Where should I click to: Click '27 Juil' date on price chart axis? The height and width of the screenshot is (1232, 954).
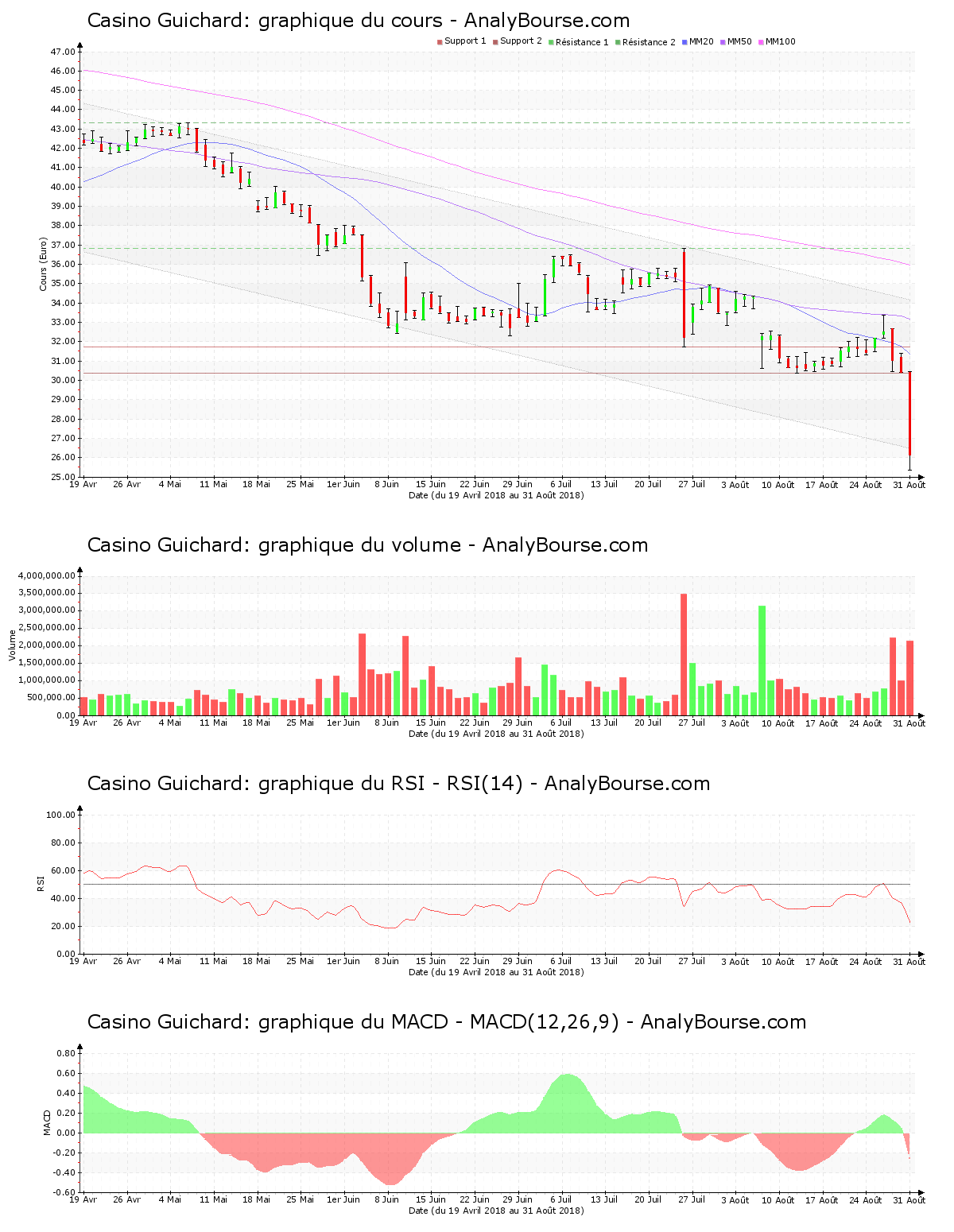point(692,484)
